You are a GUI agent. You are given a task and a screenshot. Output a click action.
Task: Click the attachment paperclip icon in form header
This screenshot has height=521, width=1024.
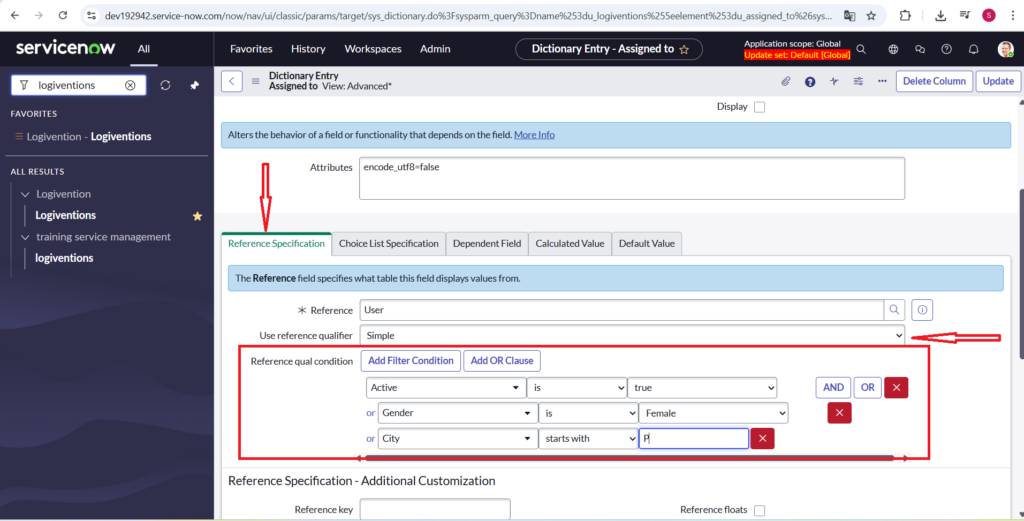tap(786, 81)
